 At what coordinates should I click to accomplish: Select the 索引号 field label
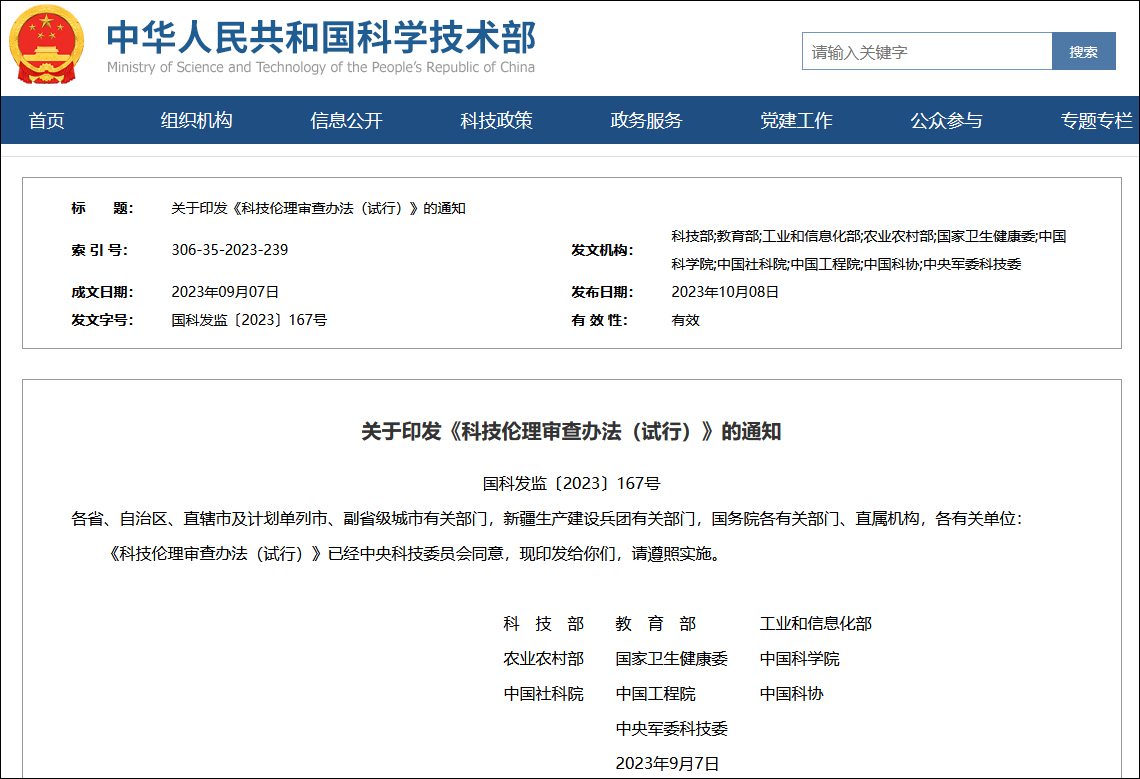[x=100, y=250]
